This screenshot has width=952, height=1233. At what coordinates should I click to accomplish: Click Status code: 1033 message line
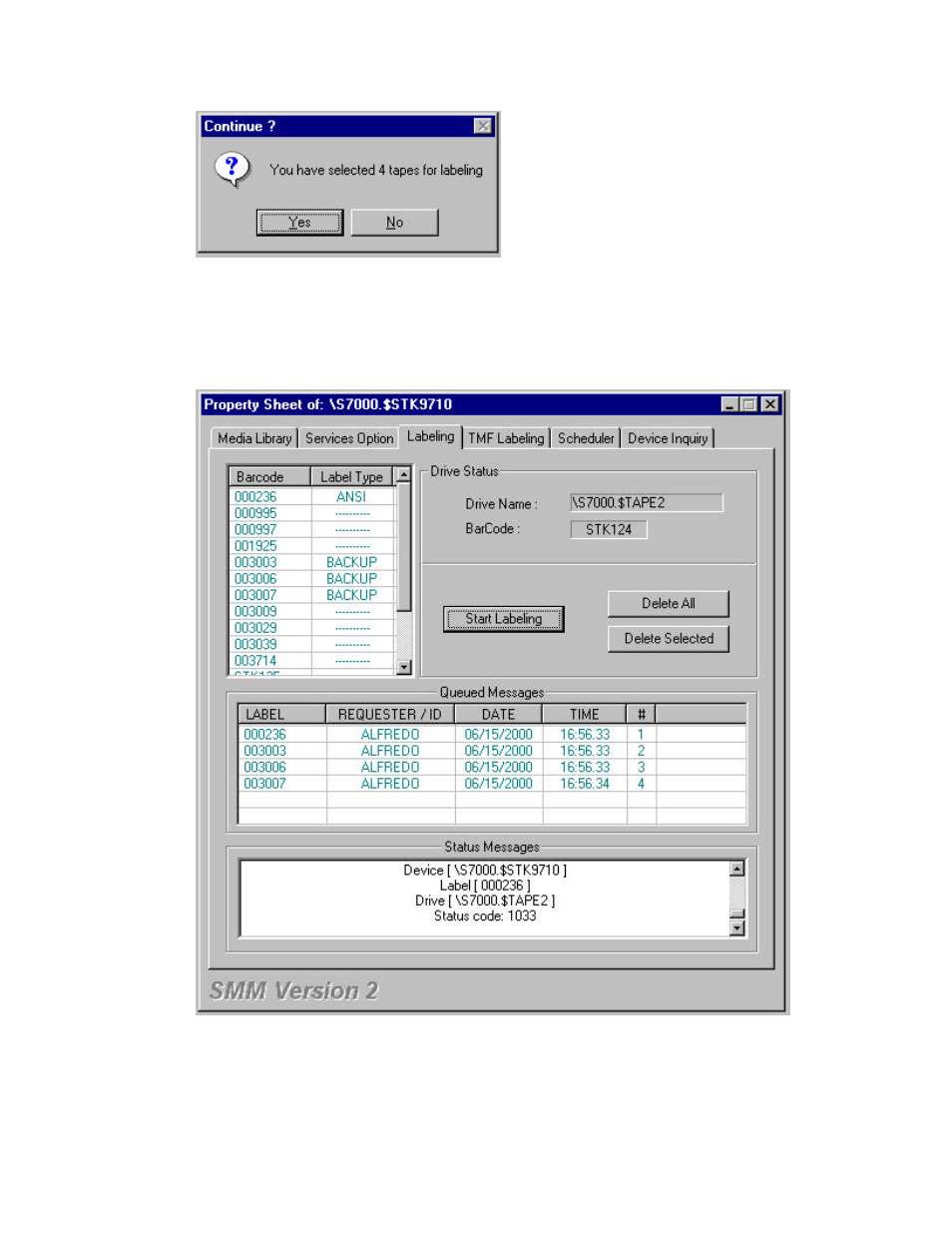click(485, 916)
